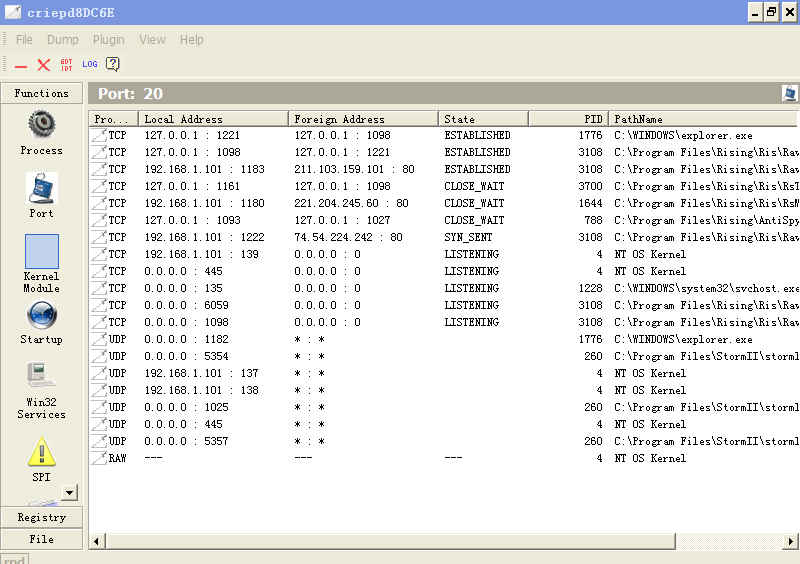Viewport: 800px width, 564px height.
Task: Open the Dump menu
Action: pyautogui.click(x=63, y=40)
